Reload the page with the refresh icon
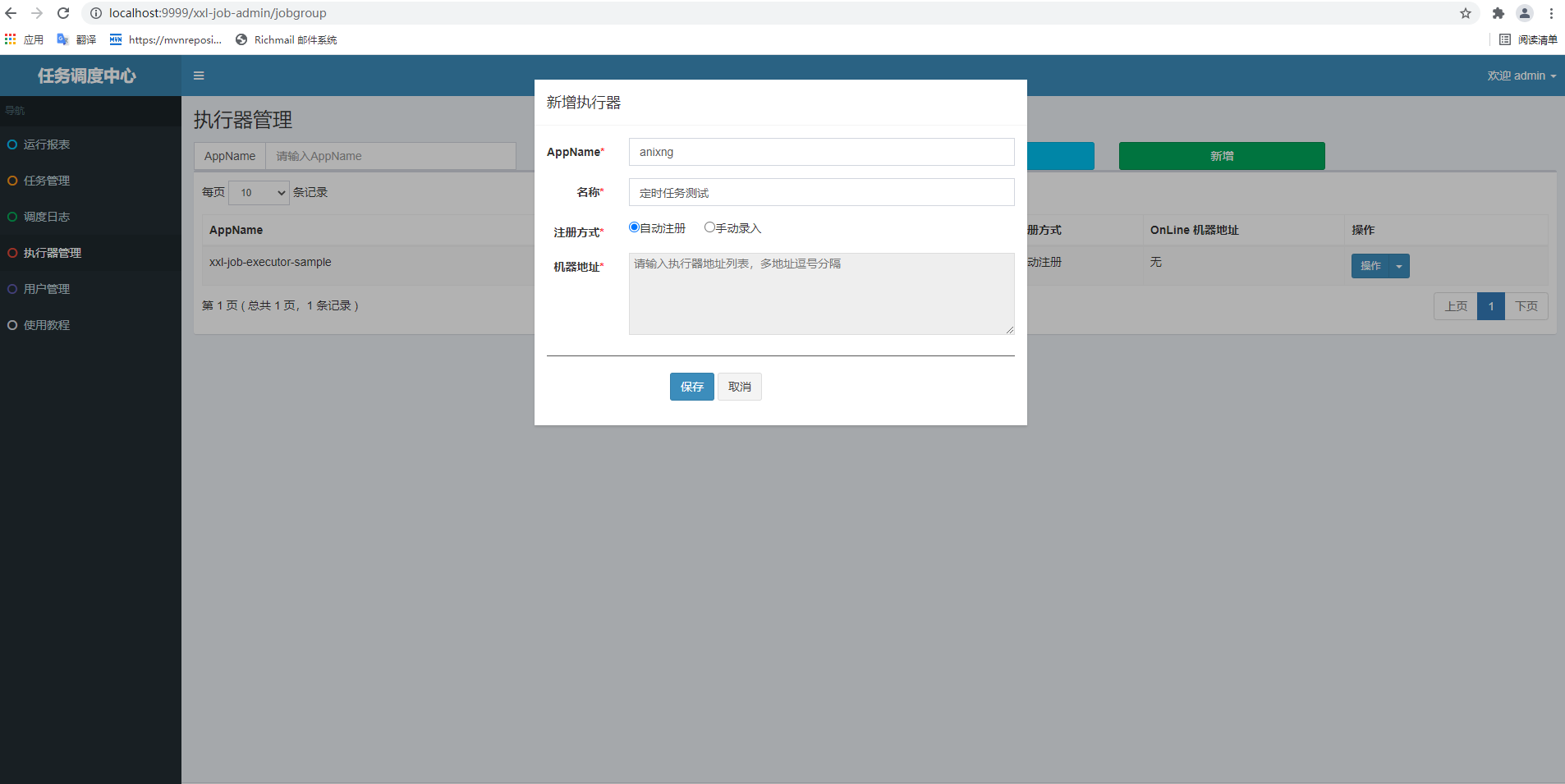1565x784 pixels. [63, 13]
